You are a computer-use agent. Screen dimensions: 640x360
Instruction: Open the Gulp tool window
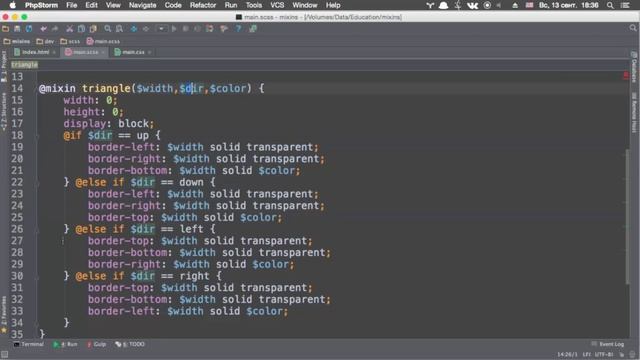pyautogui.click(x=96, y=344)
